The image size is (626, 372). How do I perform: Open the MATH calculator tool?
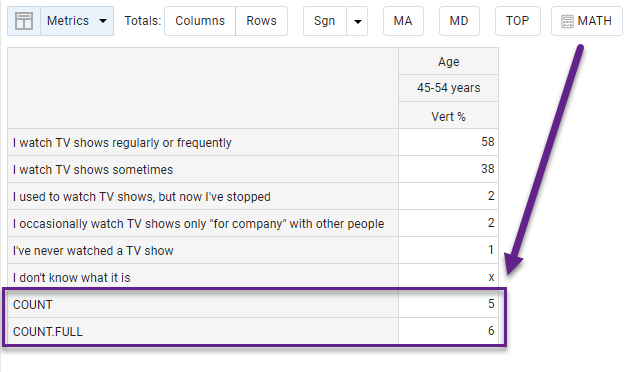(587, 21)
